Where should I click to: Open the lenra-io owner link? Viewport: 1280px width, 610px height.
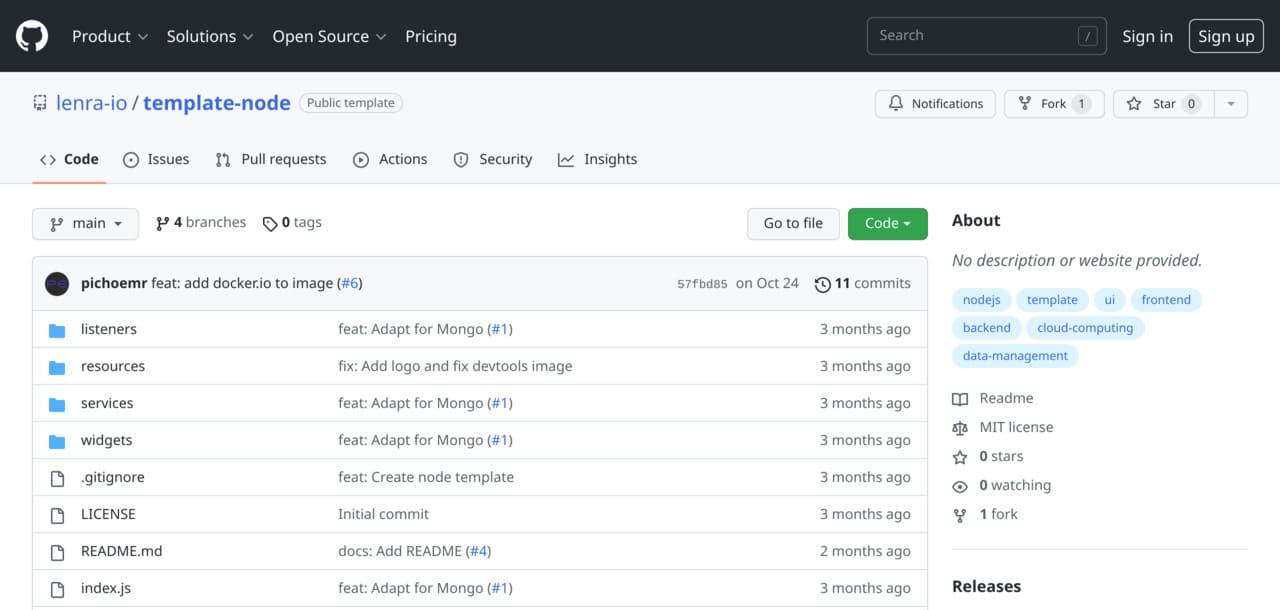click(92, 103)
